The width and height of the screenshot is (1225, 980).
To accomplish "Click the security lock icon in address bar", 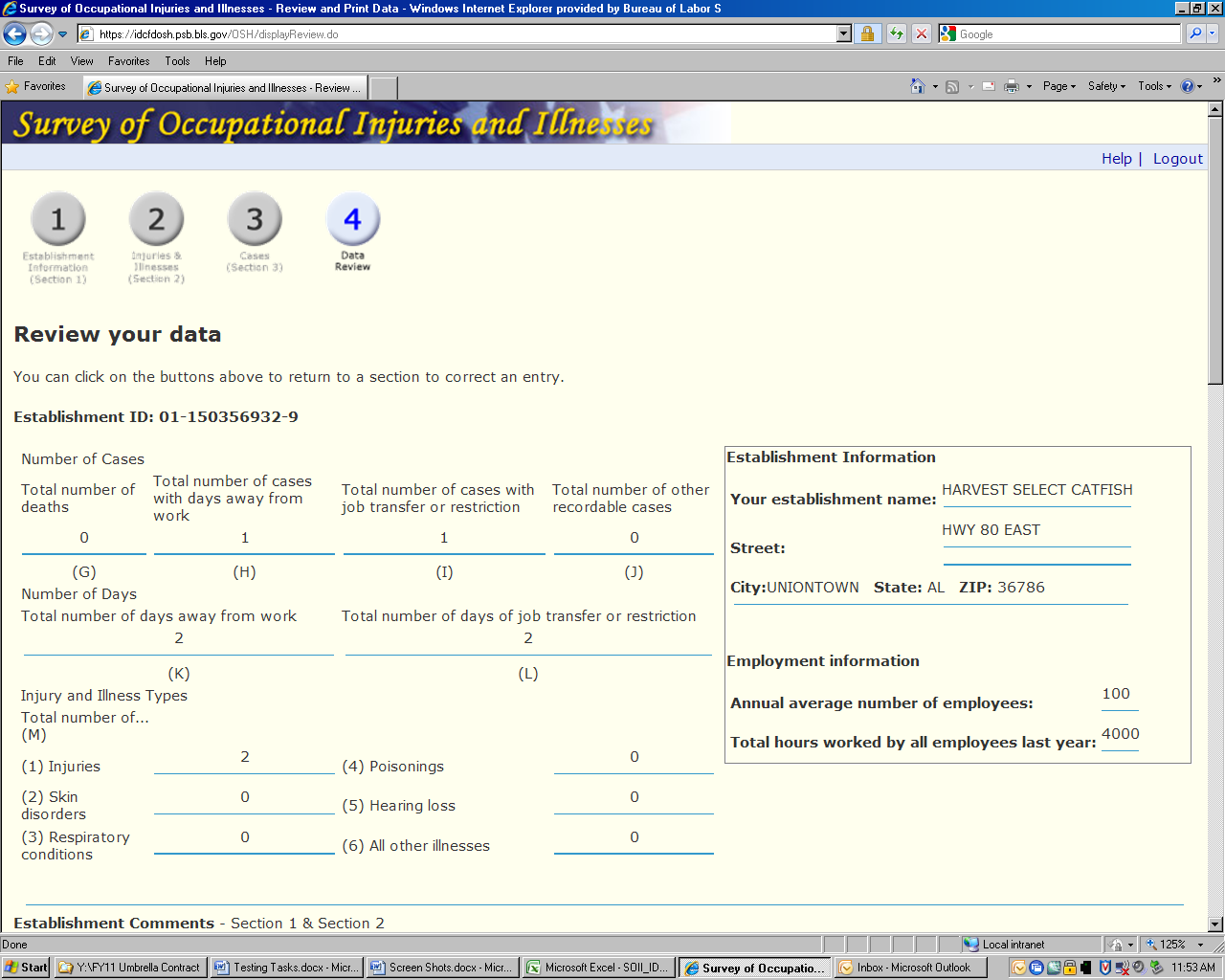I will tap(867, 34).
